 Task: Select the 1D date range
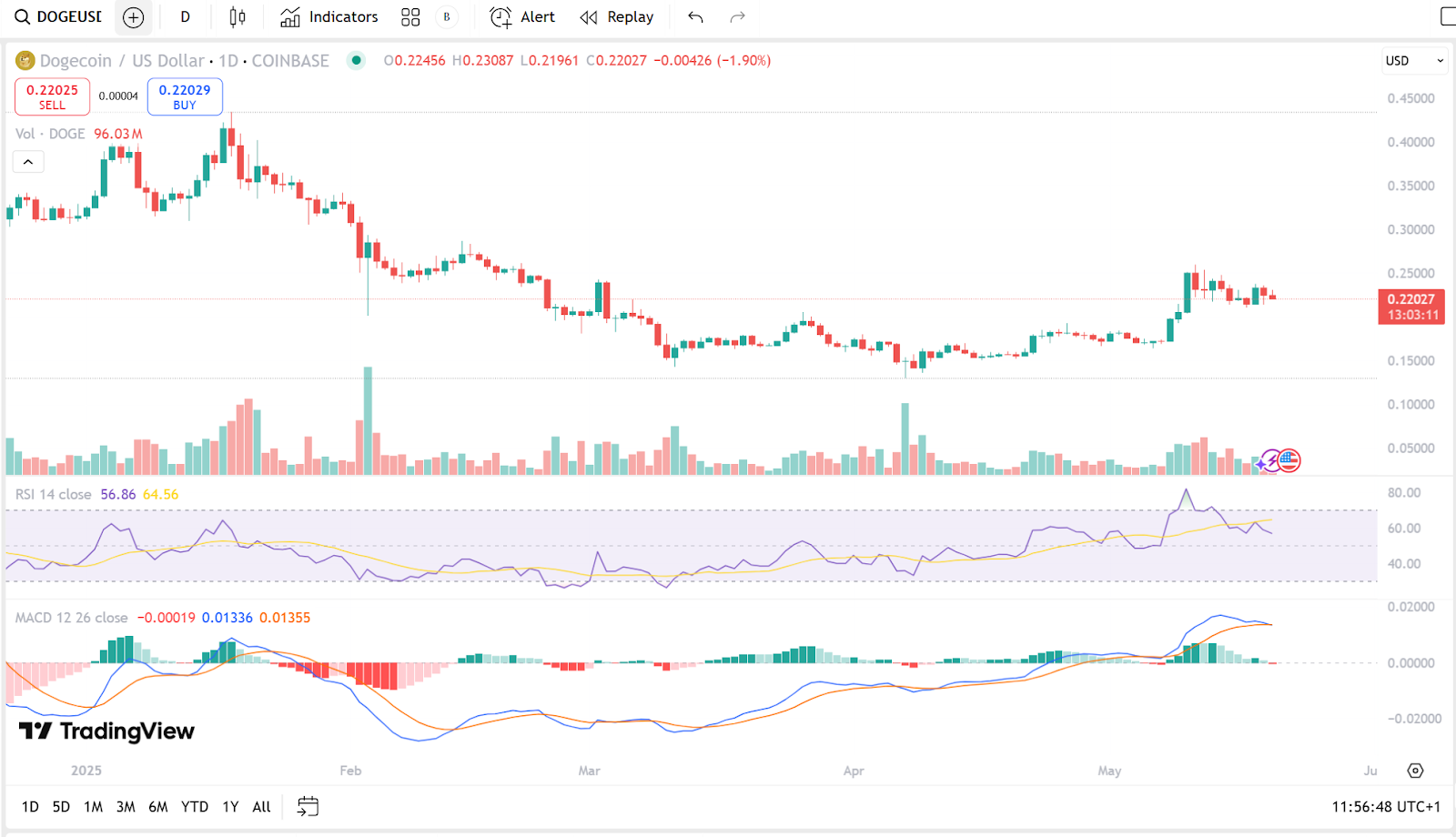point(30,807)
